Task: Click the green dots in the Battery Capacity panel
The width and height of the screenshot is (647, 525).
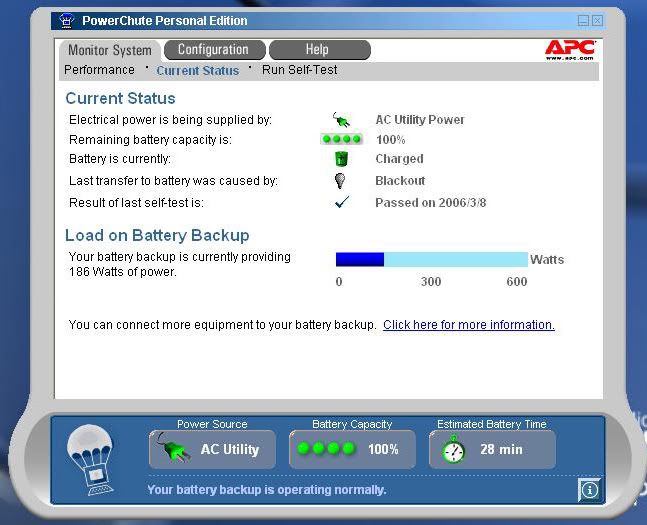Action: (x=326, y=448)
